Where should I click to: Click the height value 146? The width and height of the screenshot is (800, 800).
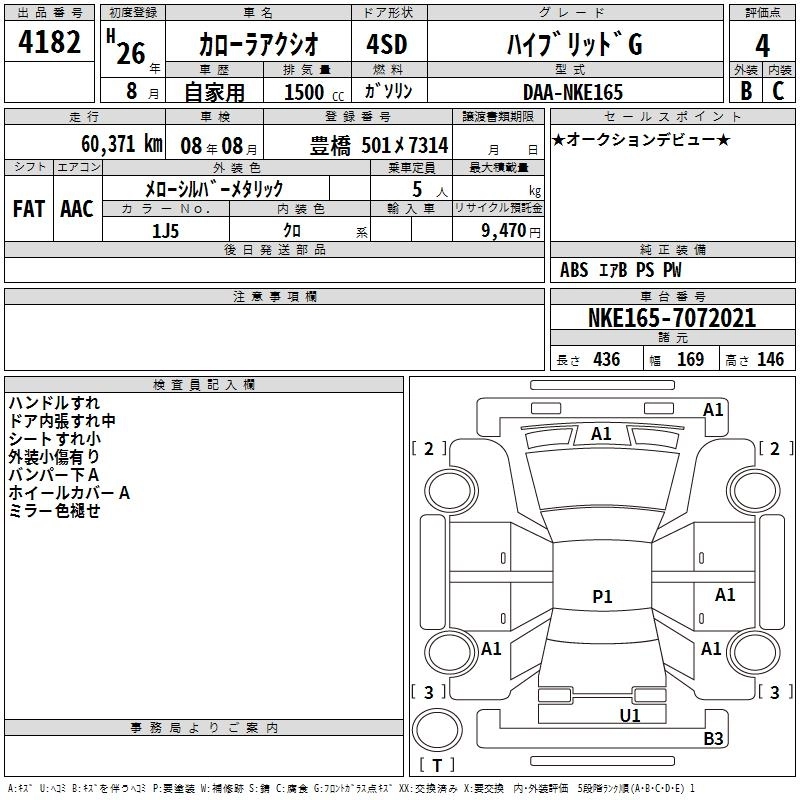(770, 359)
